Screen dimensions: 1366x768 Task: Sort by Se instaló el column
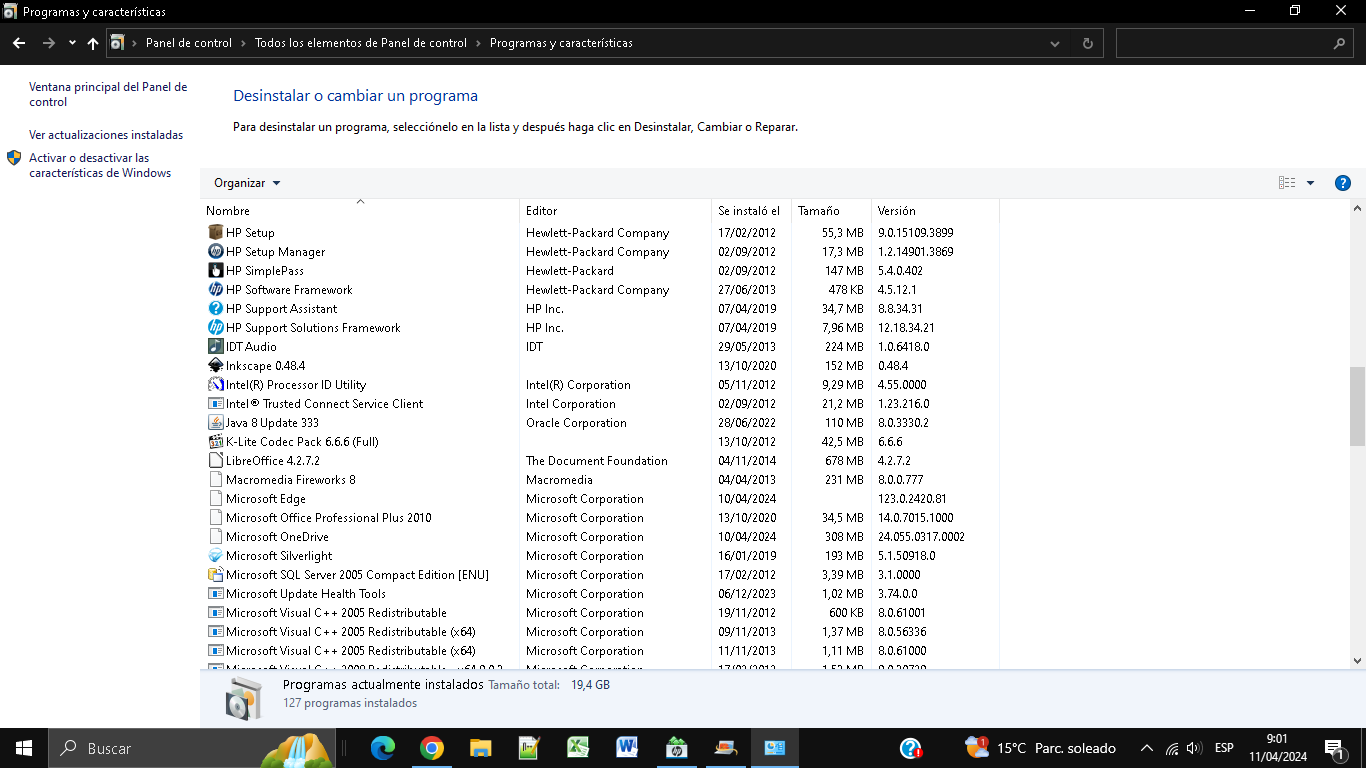[x=751, y=210]
